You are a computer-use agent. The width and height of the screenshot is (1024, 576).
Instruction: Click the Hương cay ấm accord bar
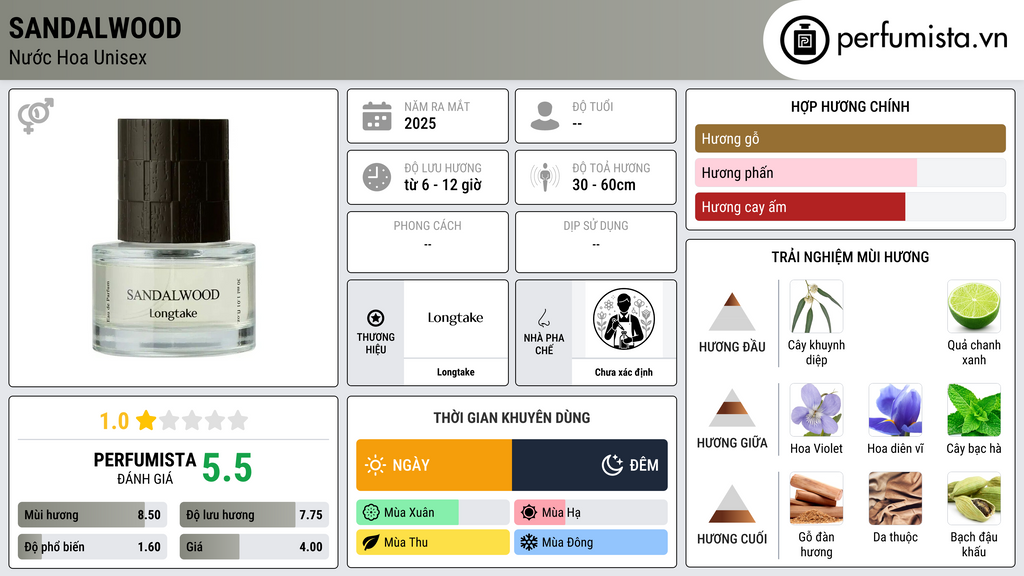850,207
